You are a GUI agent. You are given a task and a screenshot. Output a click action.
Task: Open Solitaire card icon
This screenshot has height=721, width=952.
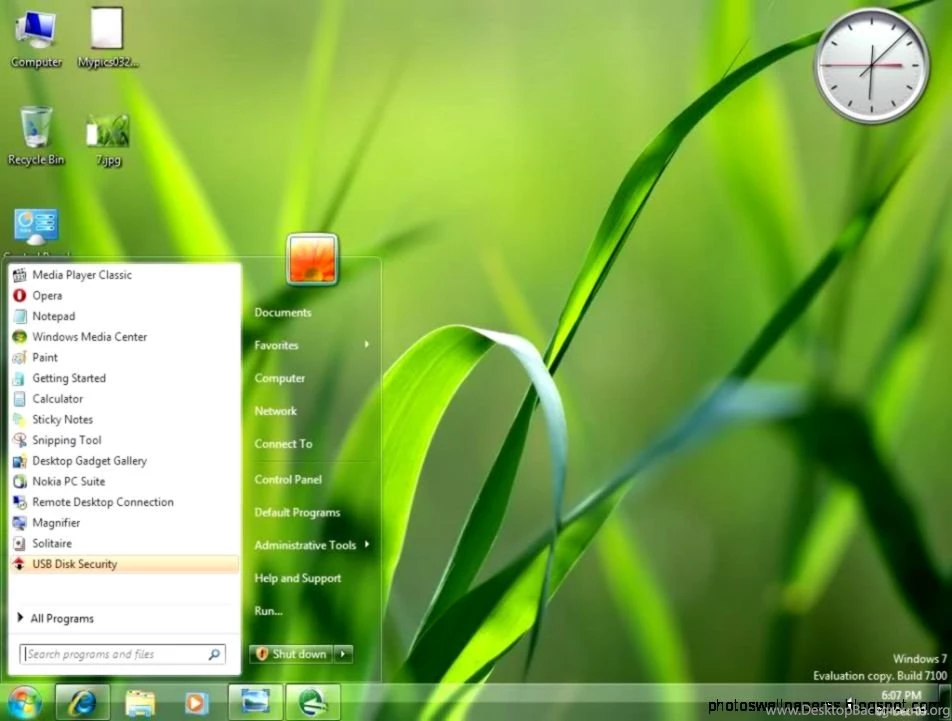pyautogui.click(x=19, y=543)
